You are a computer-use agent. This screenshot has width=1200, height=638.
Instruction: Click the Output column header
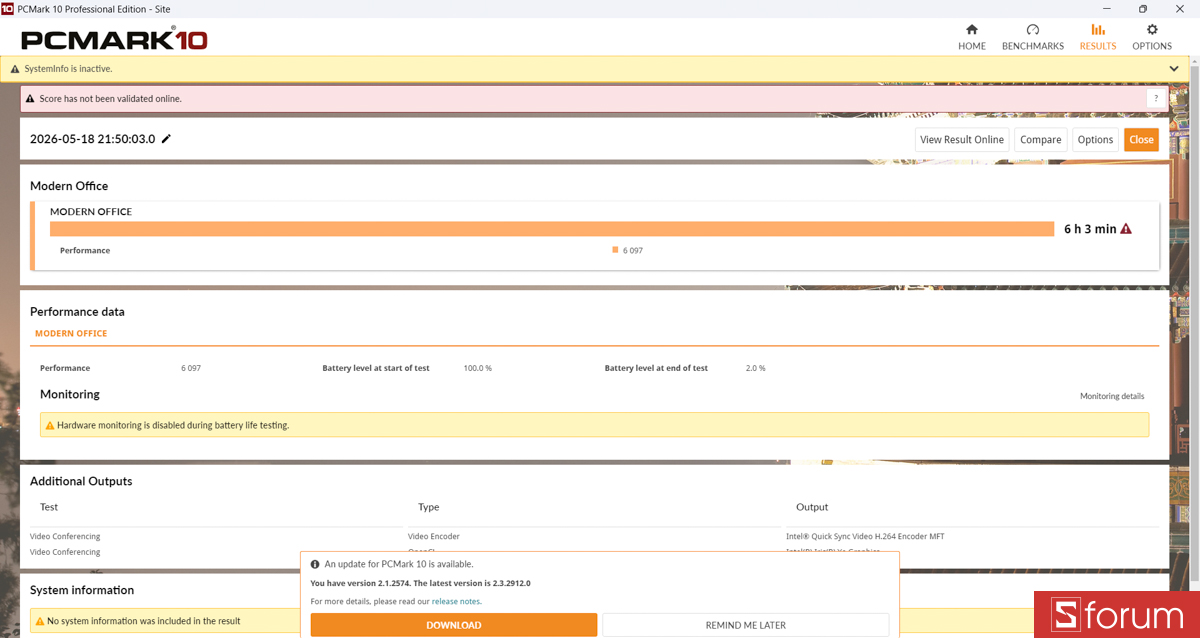pyautogui.click(x=812, y=507)
